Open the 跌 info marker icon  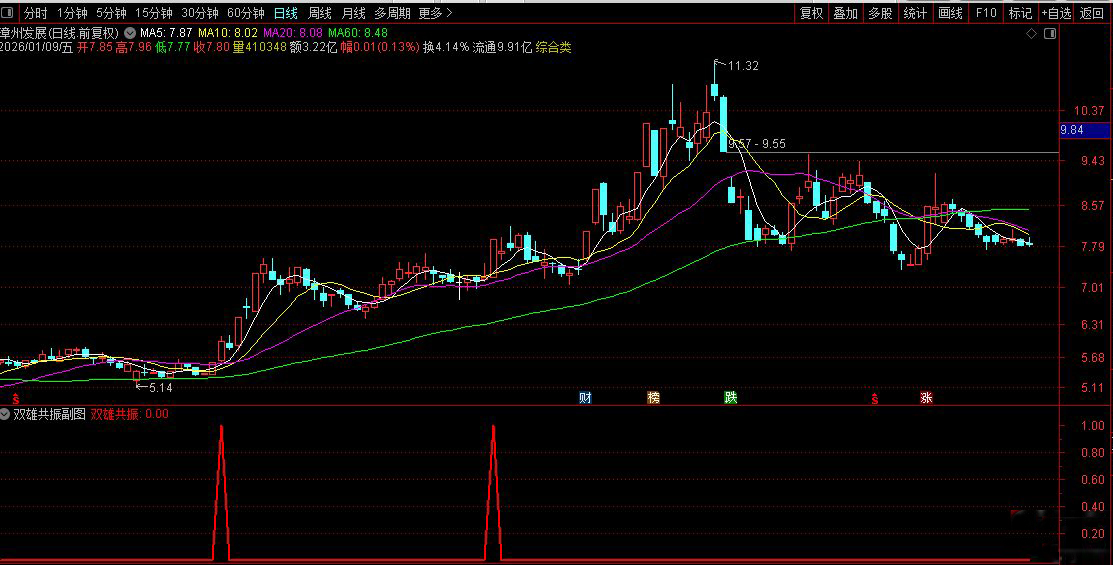point(730,397)
